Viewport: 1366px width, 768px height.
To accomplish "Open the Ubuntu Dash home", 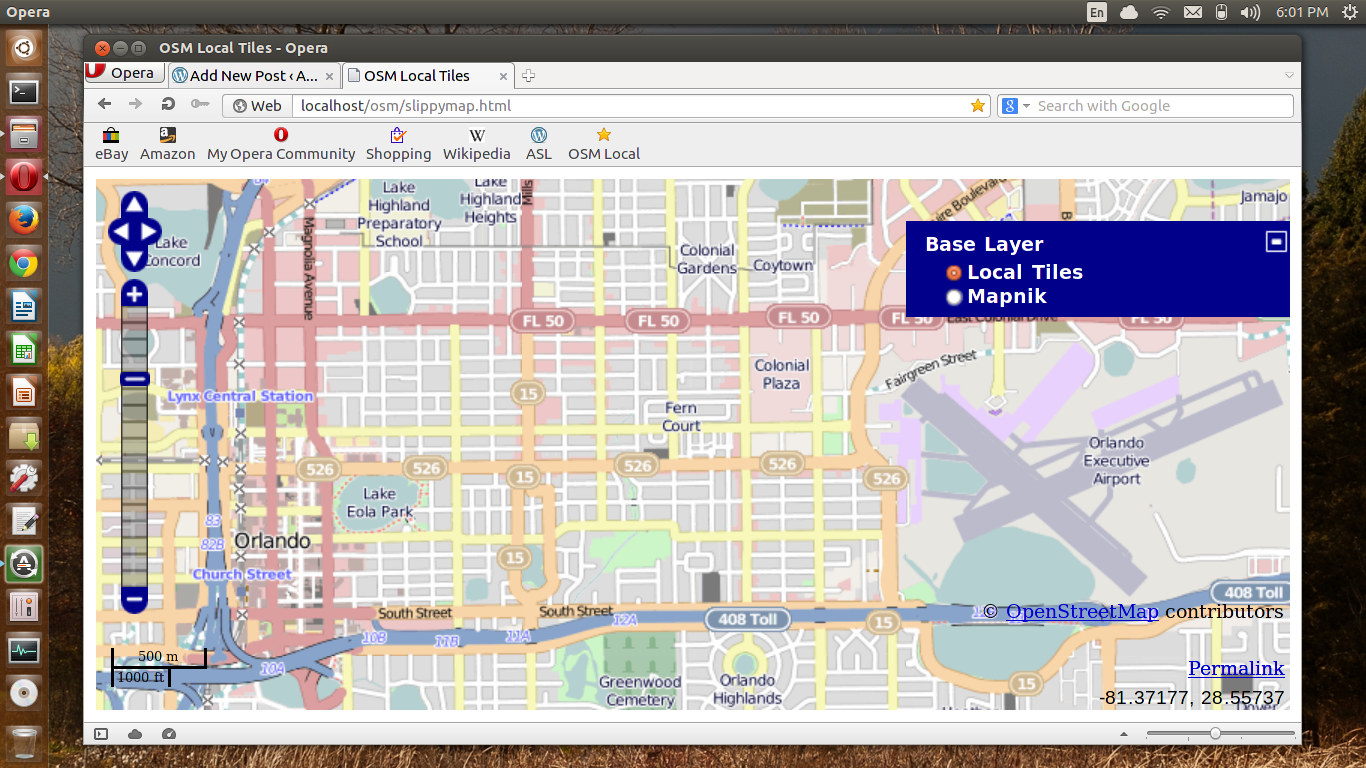I will pyautogui.click(x=24, y=47).
